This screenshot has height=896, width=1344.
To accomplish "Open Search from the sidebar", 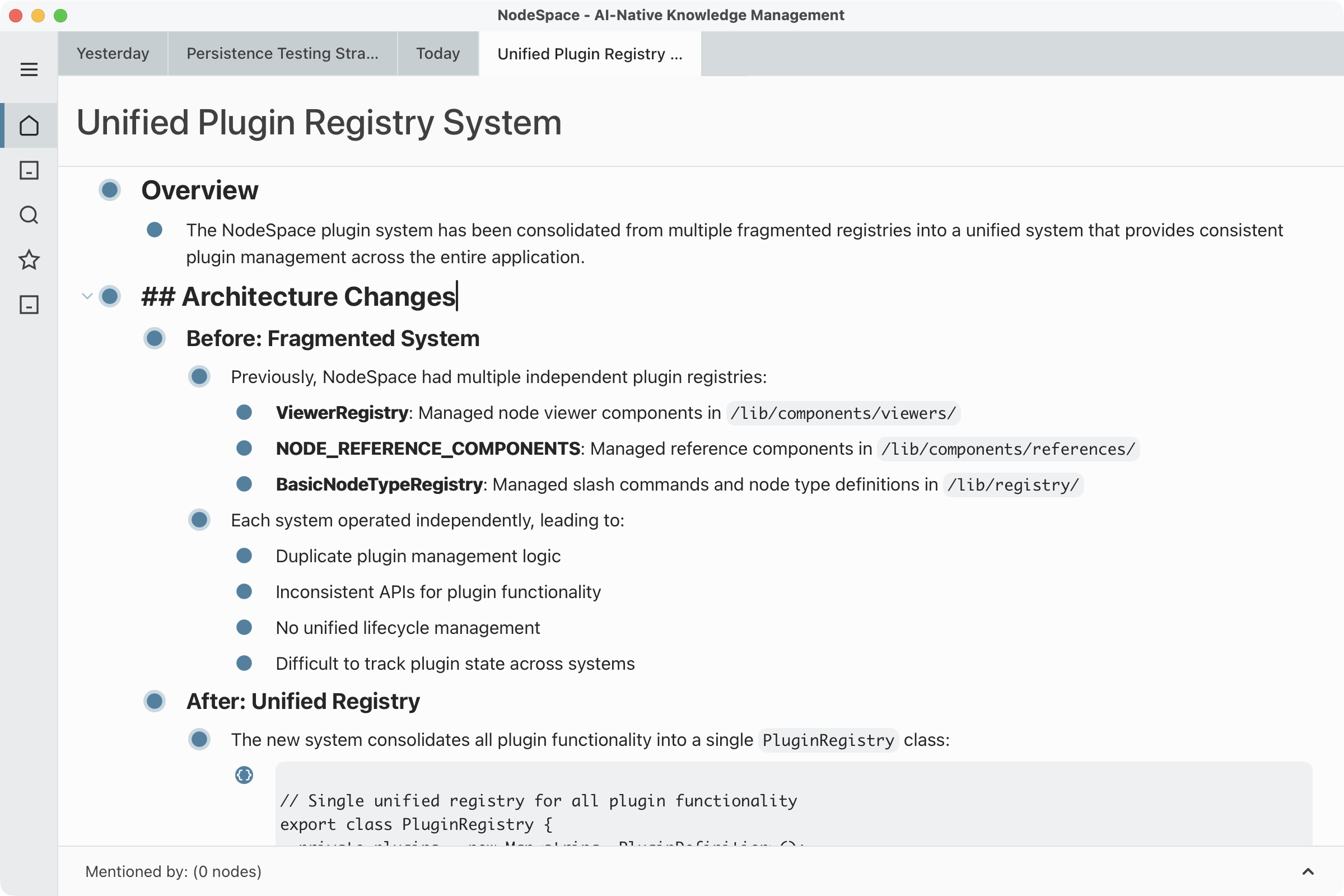I will (x=29, y=215).
